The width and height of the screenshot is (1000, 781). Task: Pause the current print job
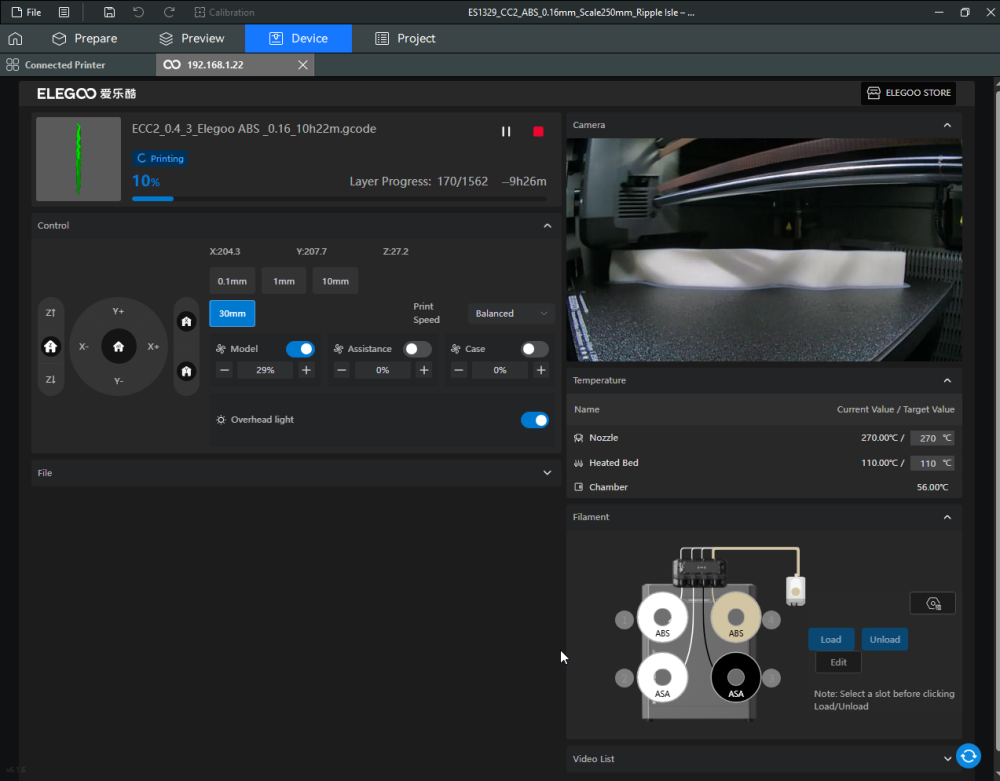tap(506, 132)
